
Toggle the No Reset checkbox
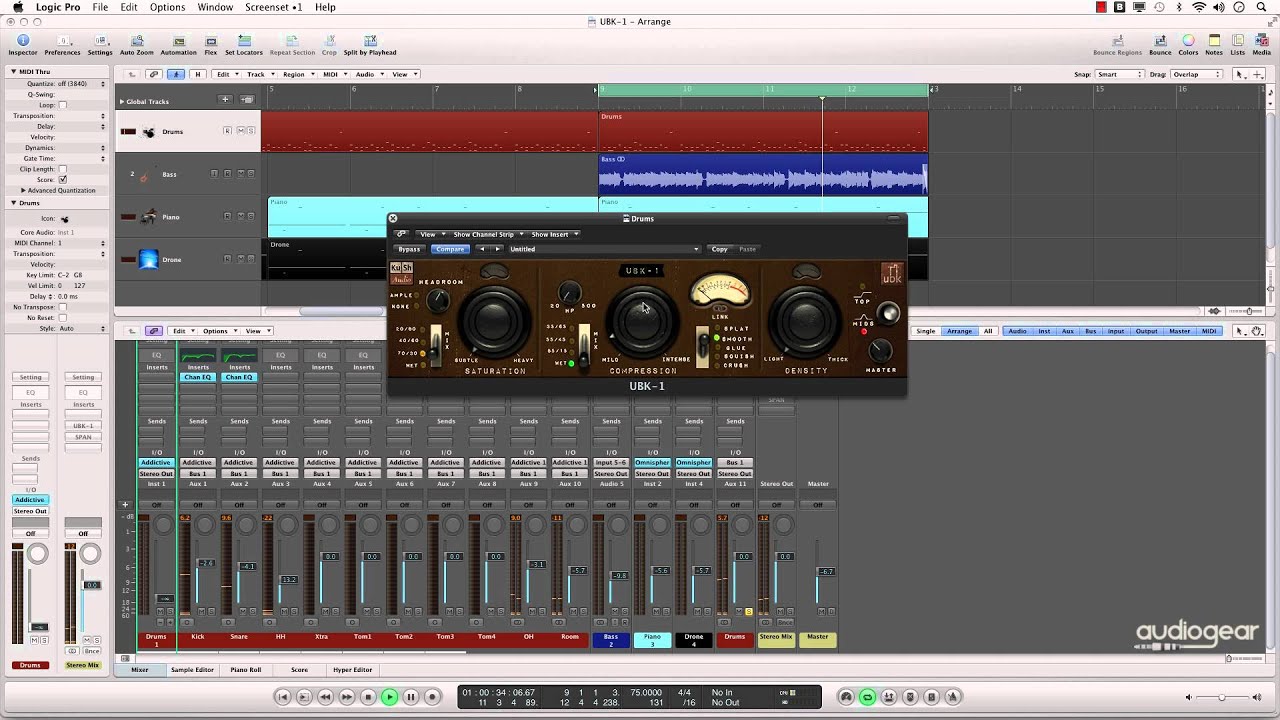(62, 317)
